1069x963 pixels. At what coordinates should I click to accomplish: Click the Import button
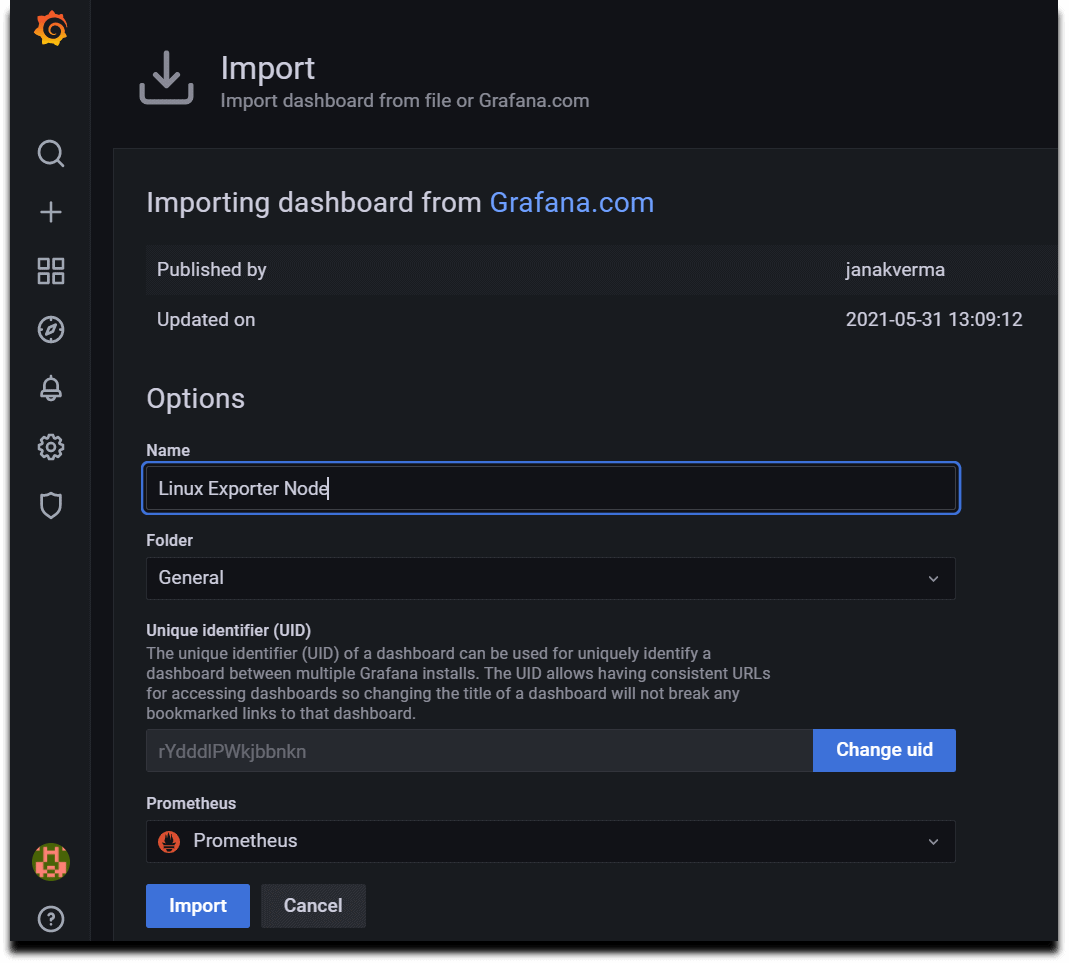pyautogui.click(x=197, y=905)
